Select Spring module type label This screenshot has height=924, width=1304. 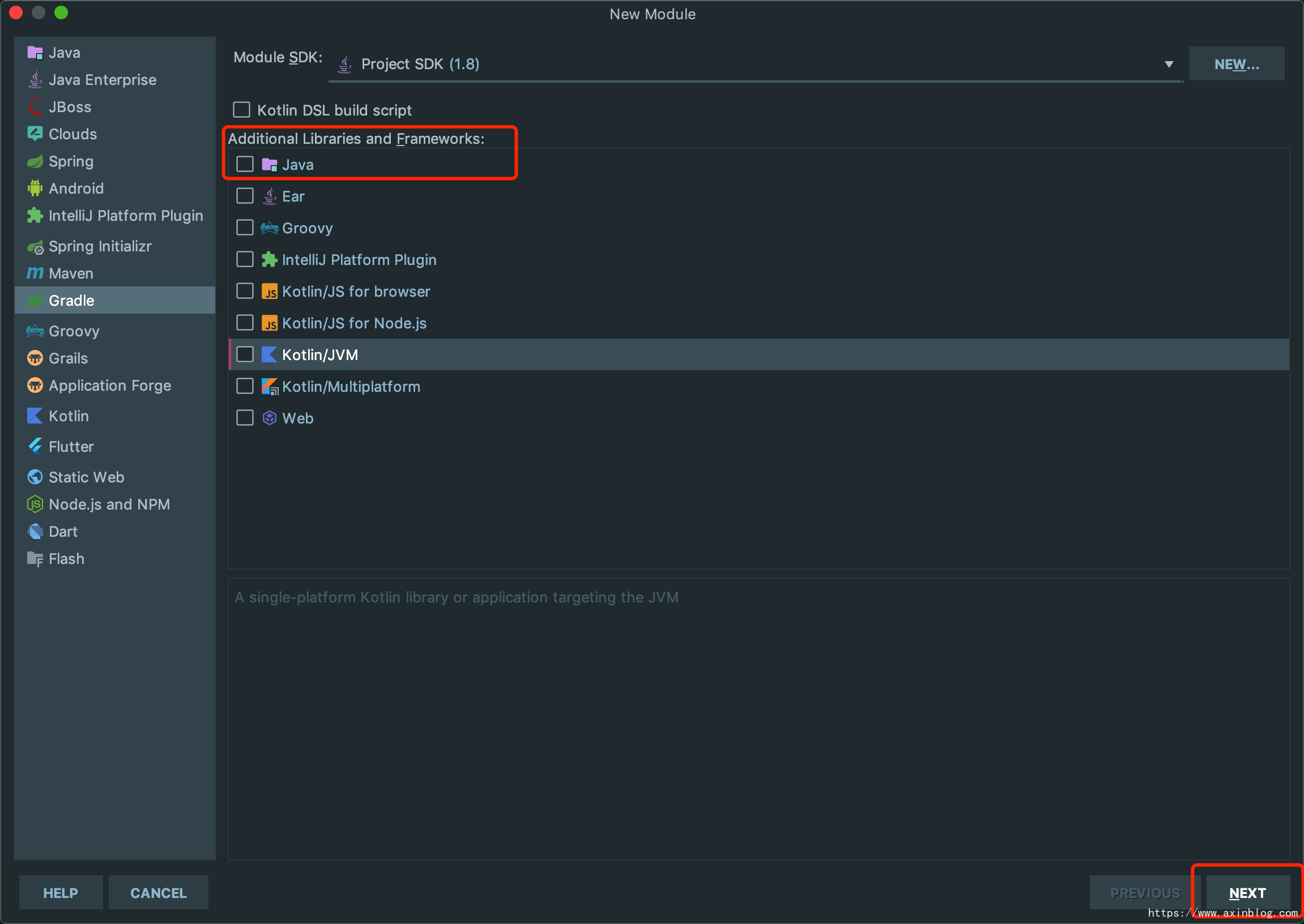pos(71,161)
